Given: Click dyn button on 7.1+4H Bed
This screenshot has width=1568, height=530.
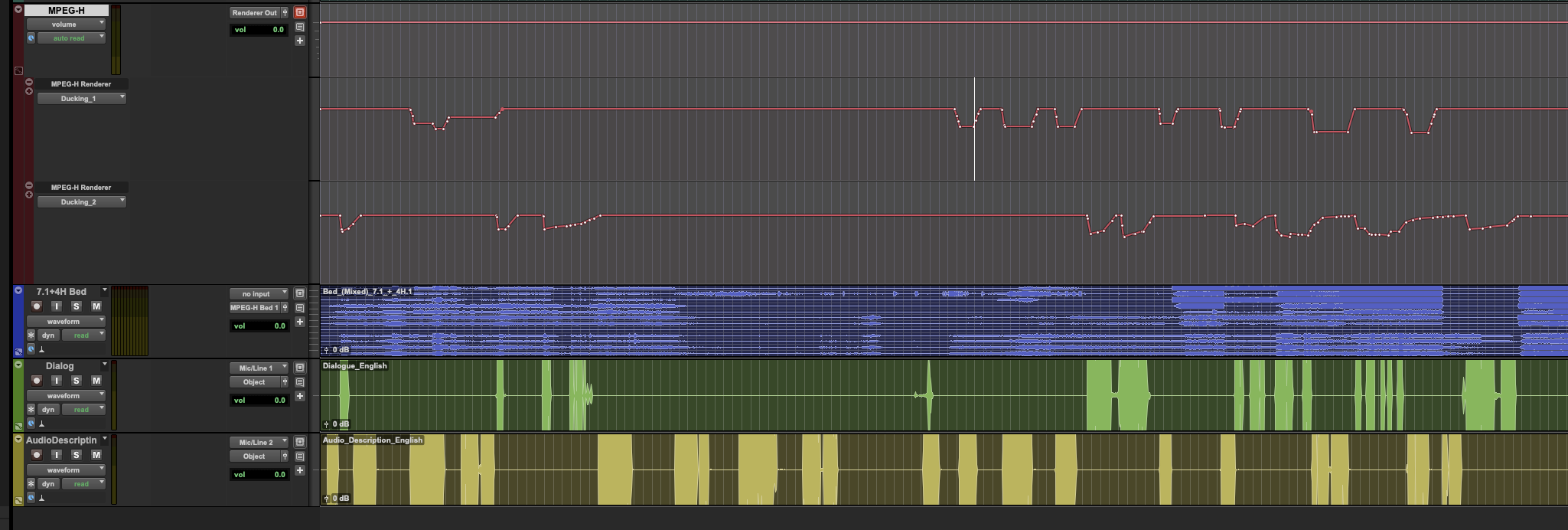Looking at the screenshot, I should tap(48, 335).
